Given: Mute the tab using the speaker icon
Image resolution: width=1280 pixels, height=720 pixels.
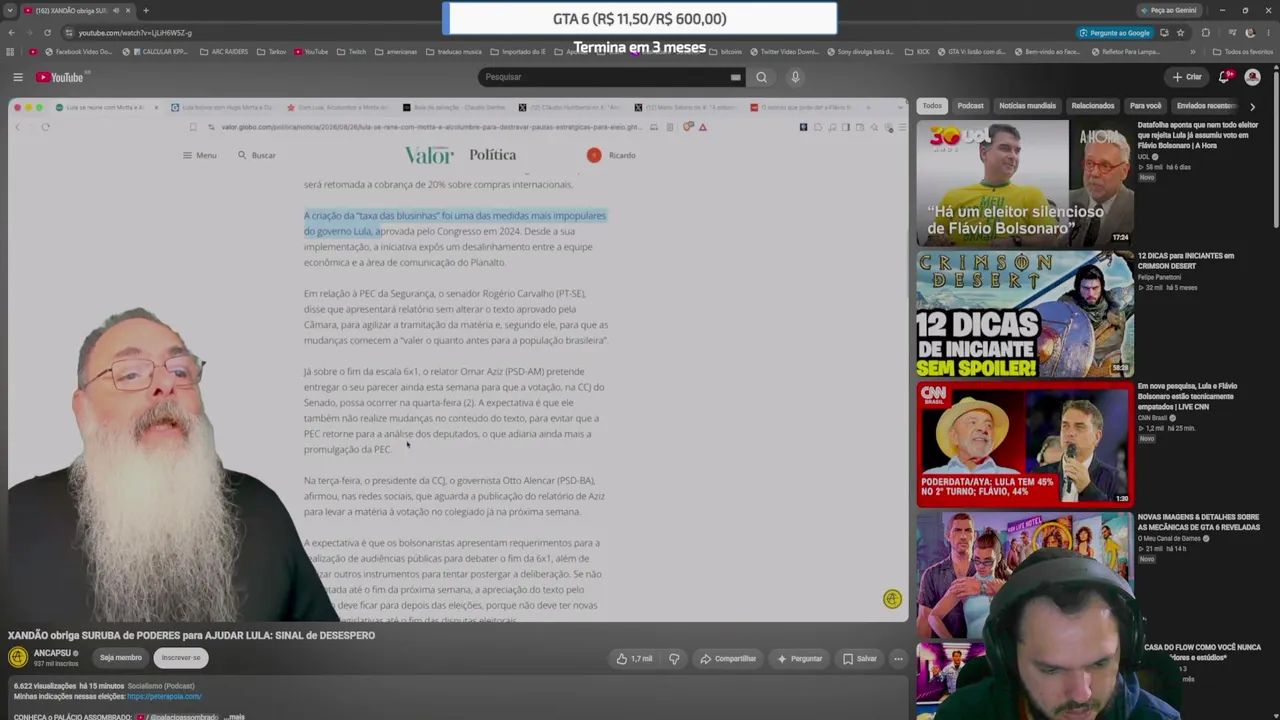Looking at the screenshot, I should [116, 11].
